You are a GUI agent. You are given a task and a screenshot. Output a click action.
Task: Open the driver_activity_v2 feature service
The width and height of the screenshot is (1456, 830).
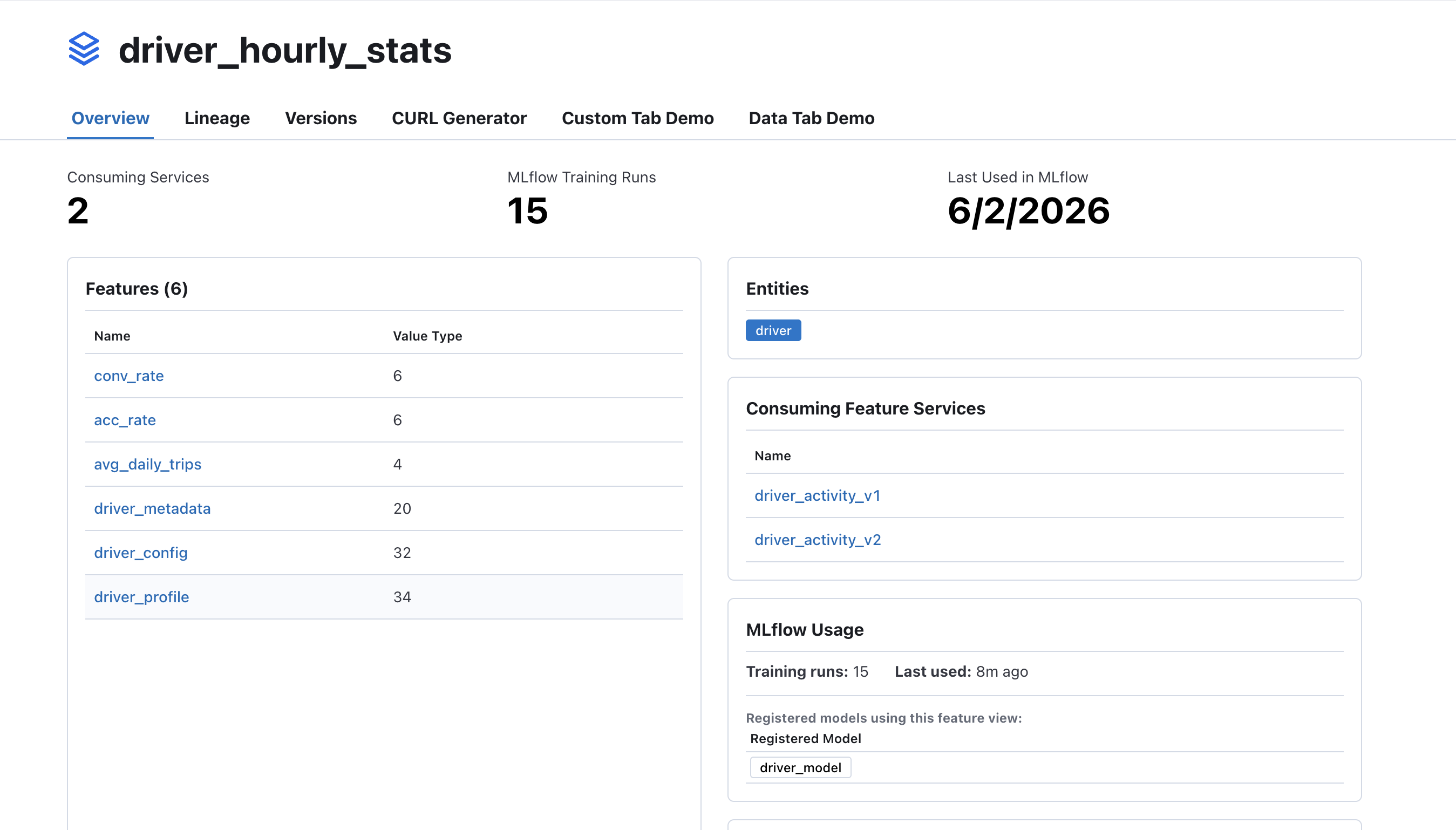tap(818, 540)
